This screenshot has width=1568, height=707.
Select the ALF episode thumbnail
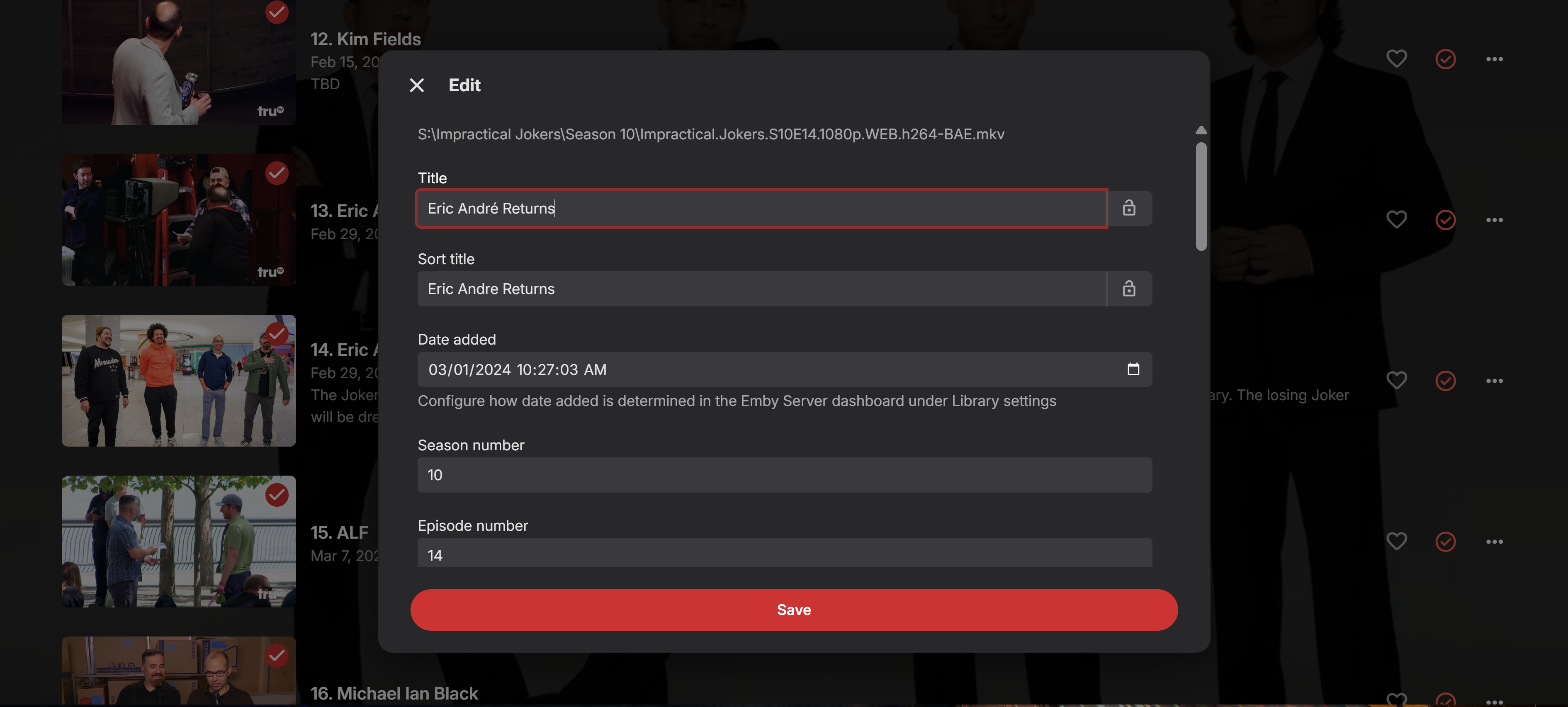178,541
